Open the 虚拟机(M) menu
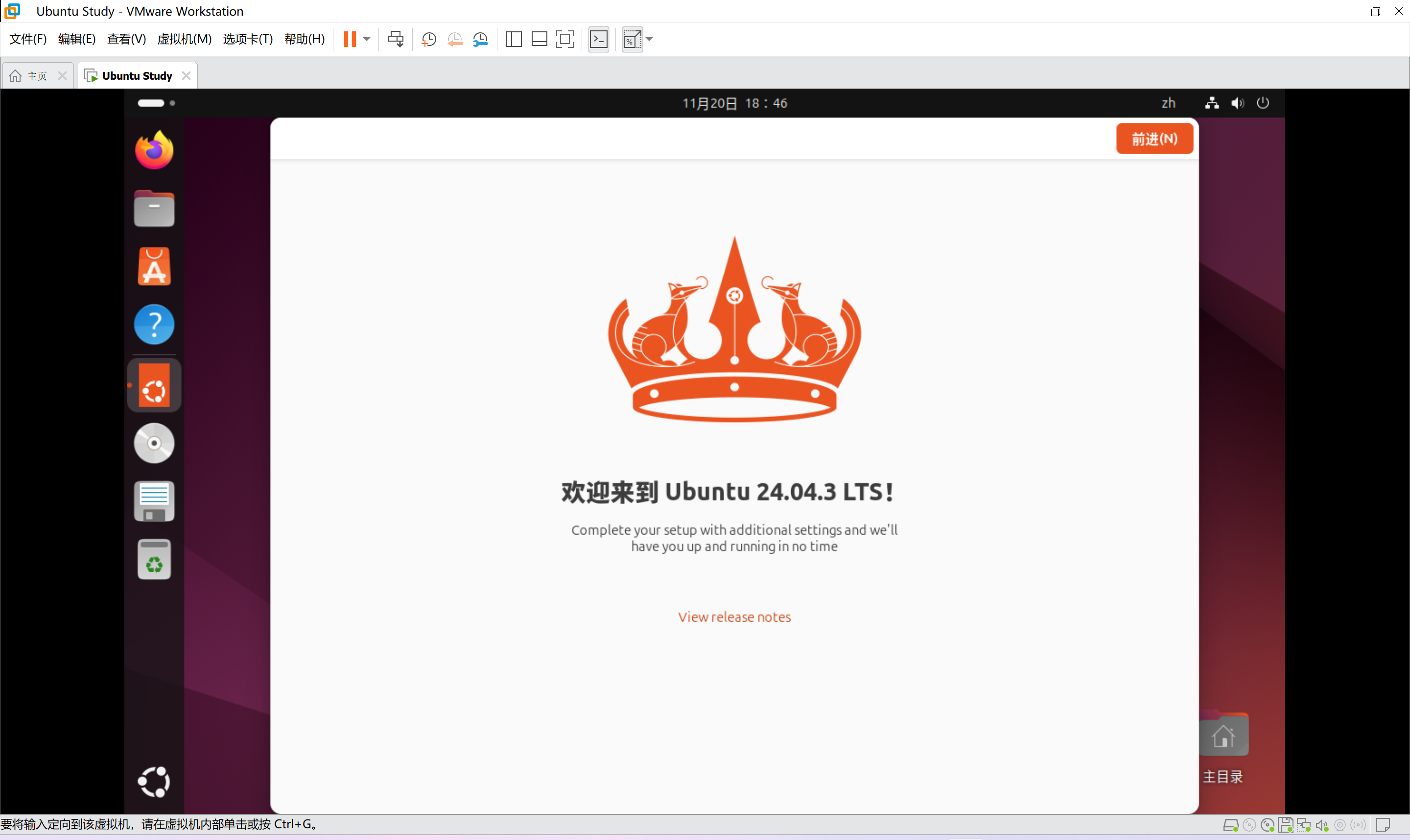The image size is (1410, 840). click(x=184, y=39)
